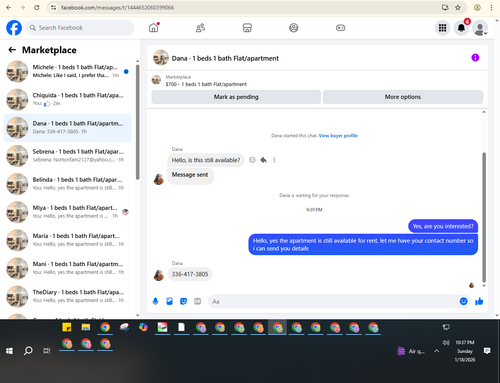Click the Search Facebook field
Viewport: 500px width, 383px height.
pyautogui.click(x=80, y=28)
